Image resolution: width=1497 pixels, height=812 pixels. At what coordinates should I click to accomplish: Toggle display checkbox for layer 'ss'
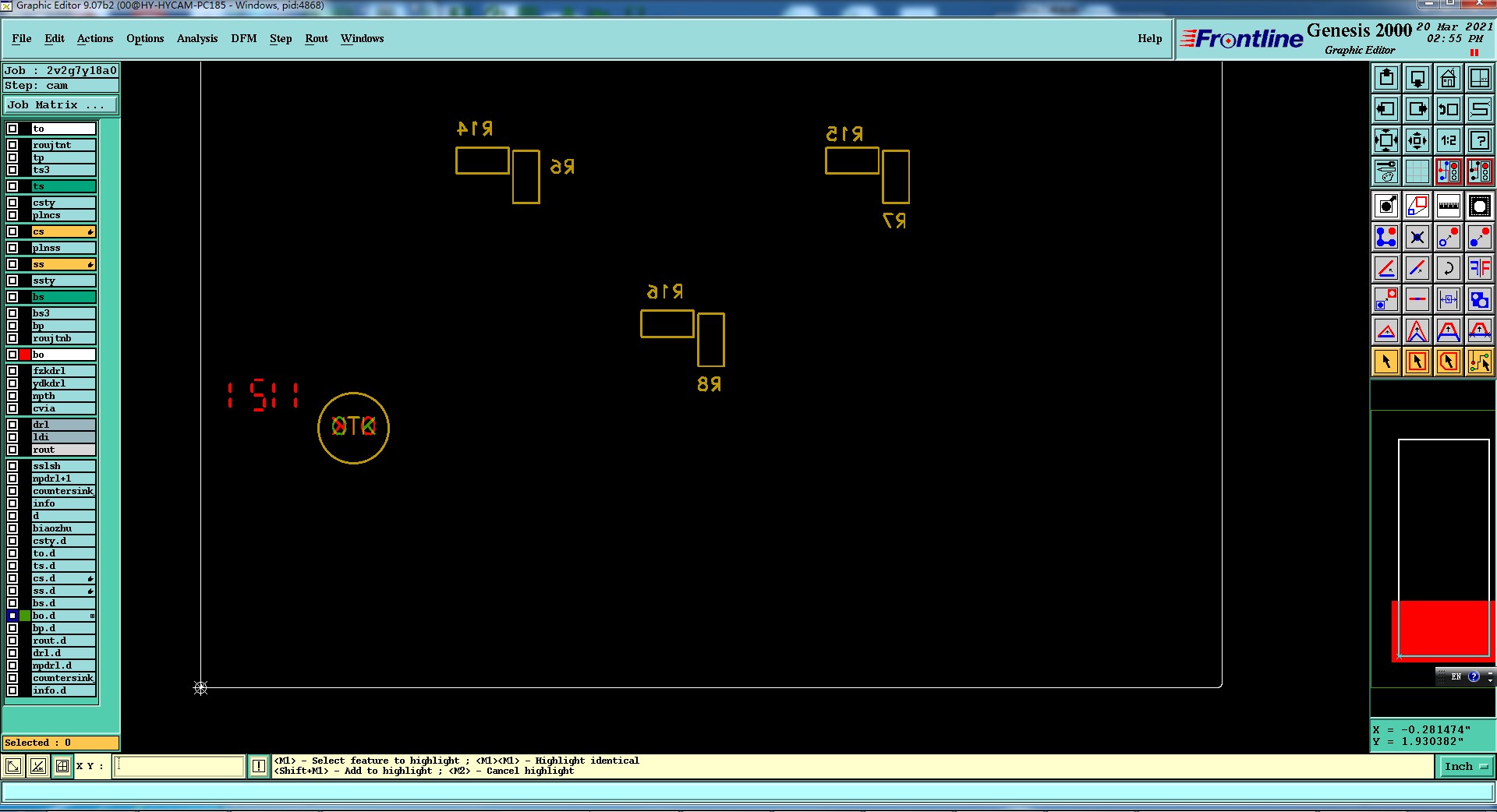pyautogui.click(x=12, y=264)
